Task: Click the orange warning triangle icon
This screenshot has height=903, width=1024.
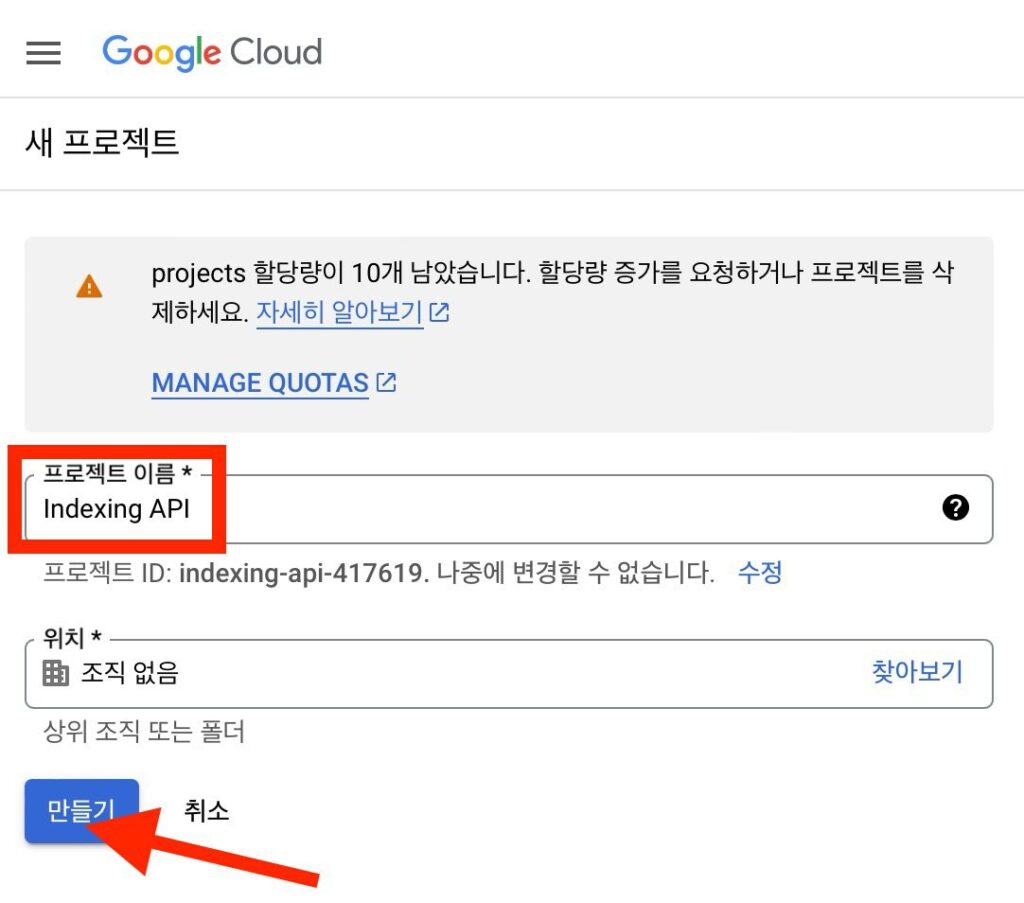Action: point(89,287)
